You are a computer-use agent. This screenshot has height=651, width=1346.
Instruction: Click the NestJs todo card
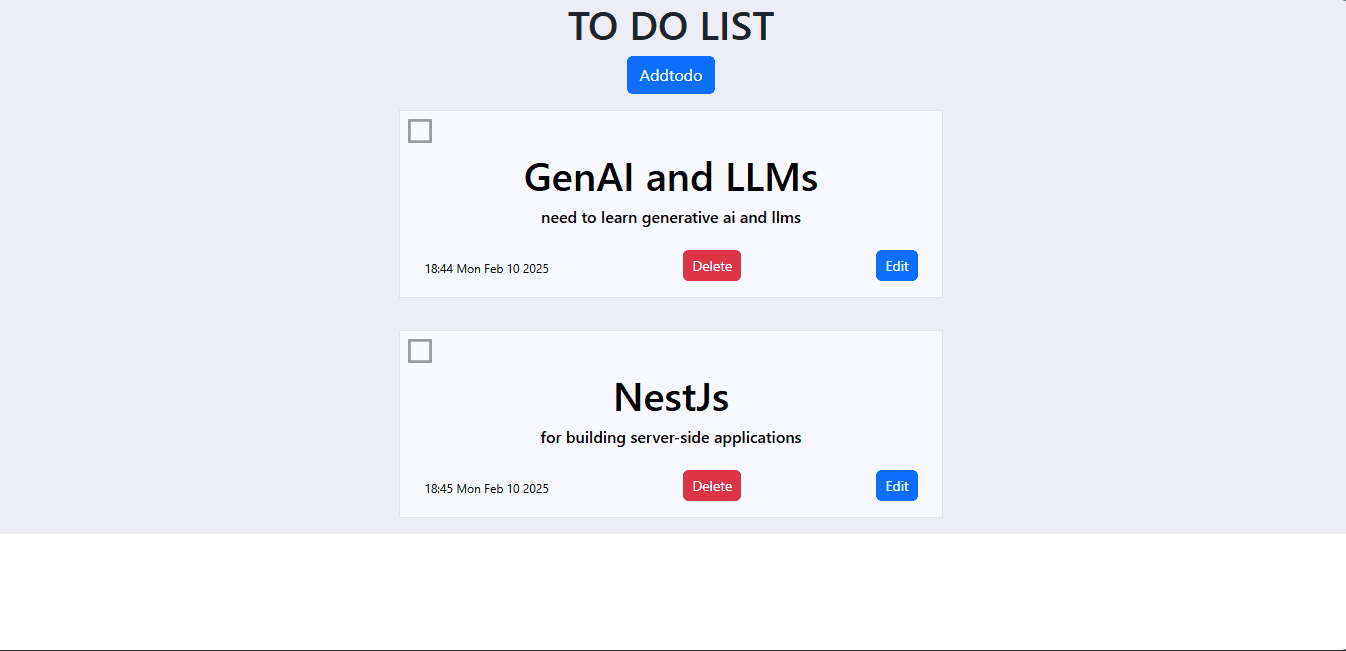click(x=670, y=424)
